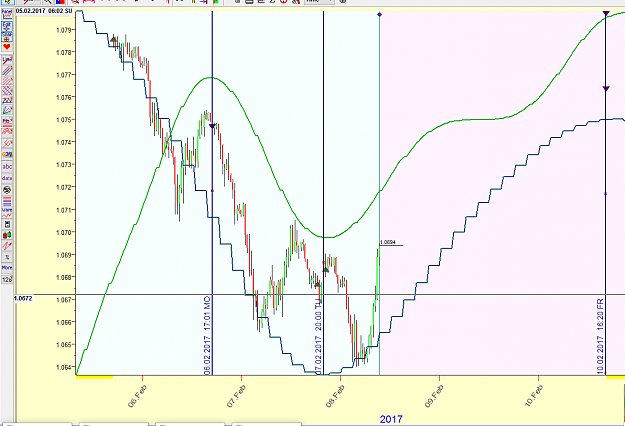The width and height of the screenshot is (625, 426).
Task: Click the 10.Feb date axis label
Action: [x=533, y=396]
